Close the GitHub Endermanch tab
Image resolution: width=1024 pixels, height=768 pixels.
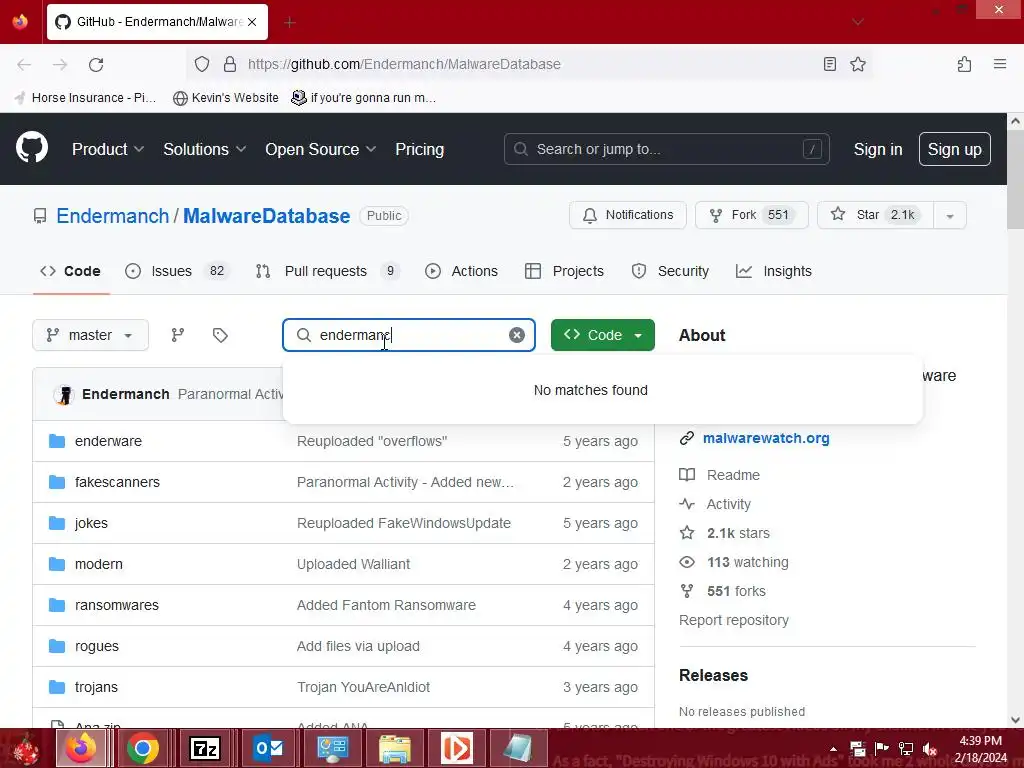coord(252,22)
